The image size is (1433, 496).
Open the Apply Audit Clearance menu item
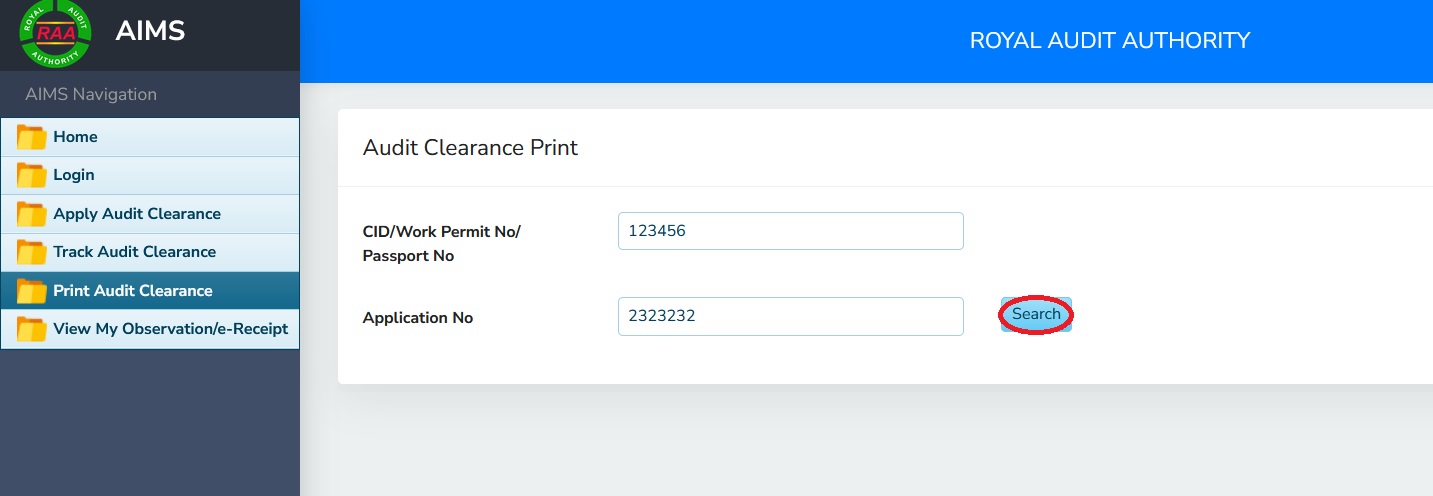click(x=137, y=214)
